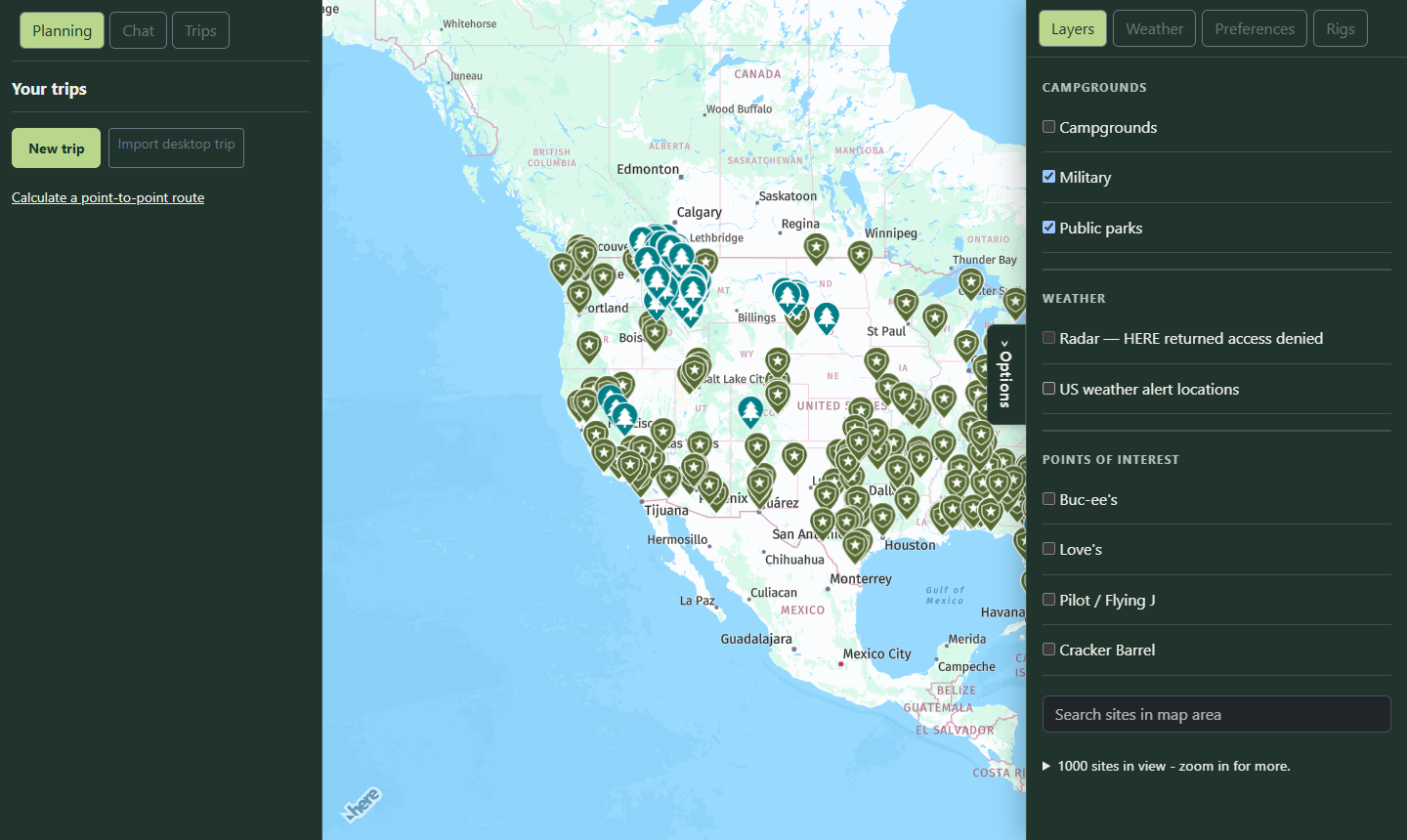Enable the Campgrounds layer checkbox
Screen dimensions: 1407x840
(1048, 127)
